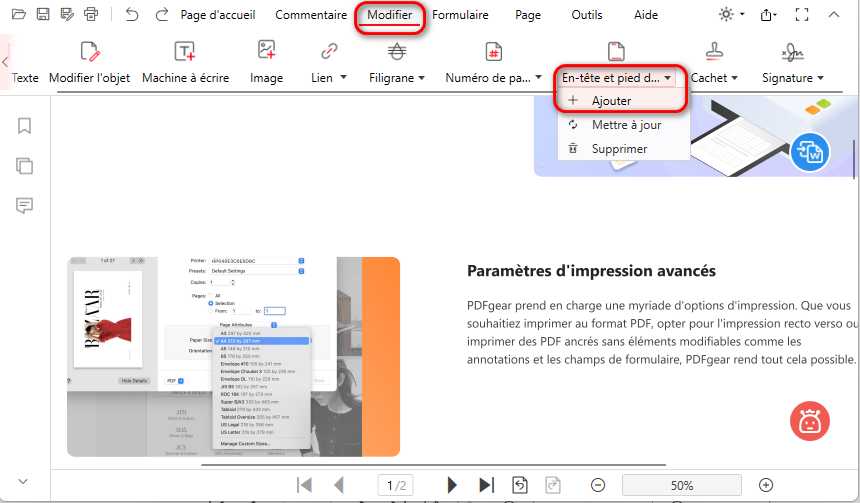Click the page number icon
The width and height of the screenshot is (860, 503).
(494, 52)
